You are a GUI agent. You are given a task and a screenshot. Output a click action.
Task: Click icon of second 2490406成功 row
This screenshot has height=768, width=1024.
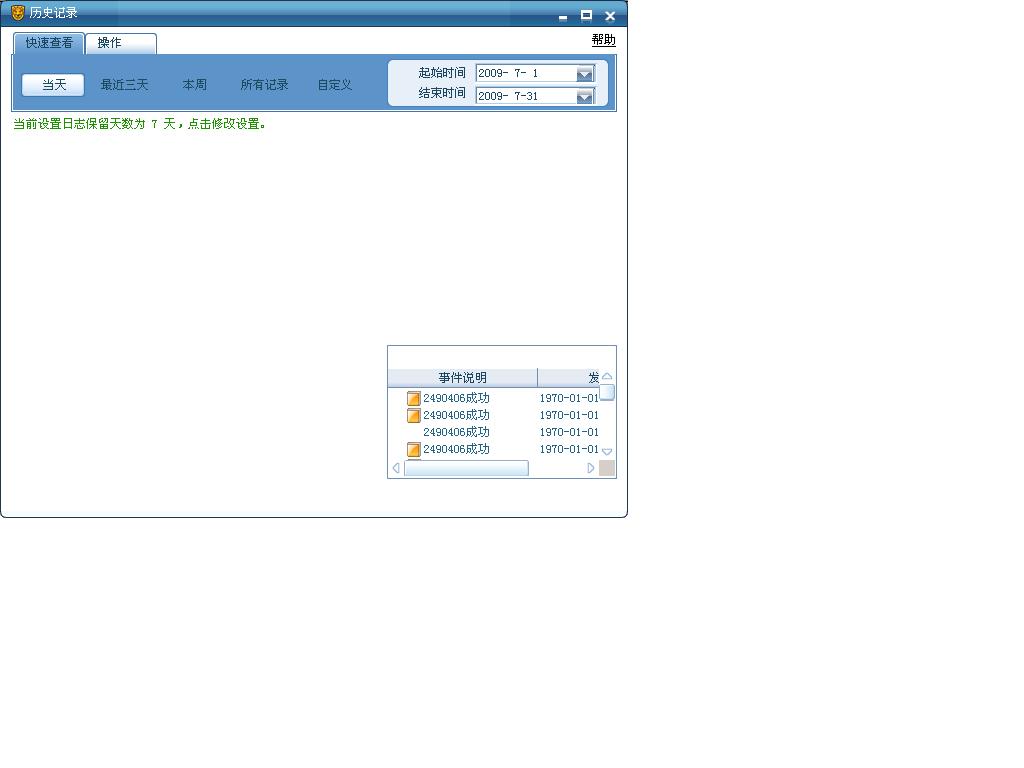(x=413, y=415)
